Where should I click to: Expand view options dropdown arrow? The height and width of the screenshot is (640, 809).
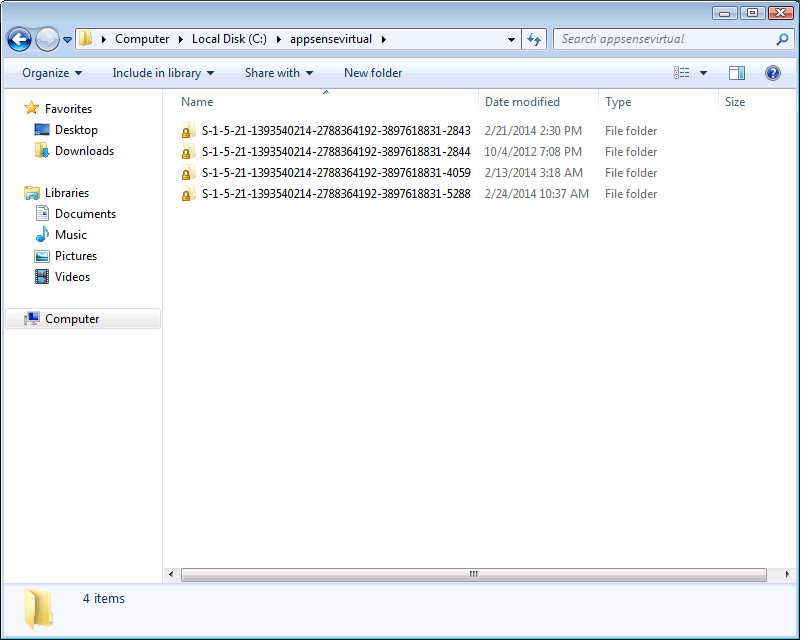click(x=703, y=73)
